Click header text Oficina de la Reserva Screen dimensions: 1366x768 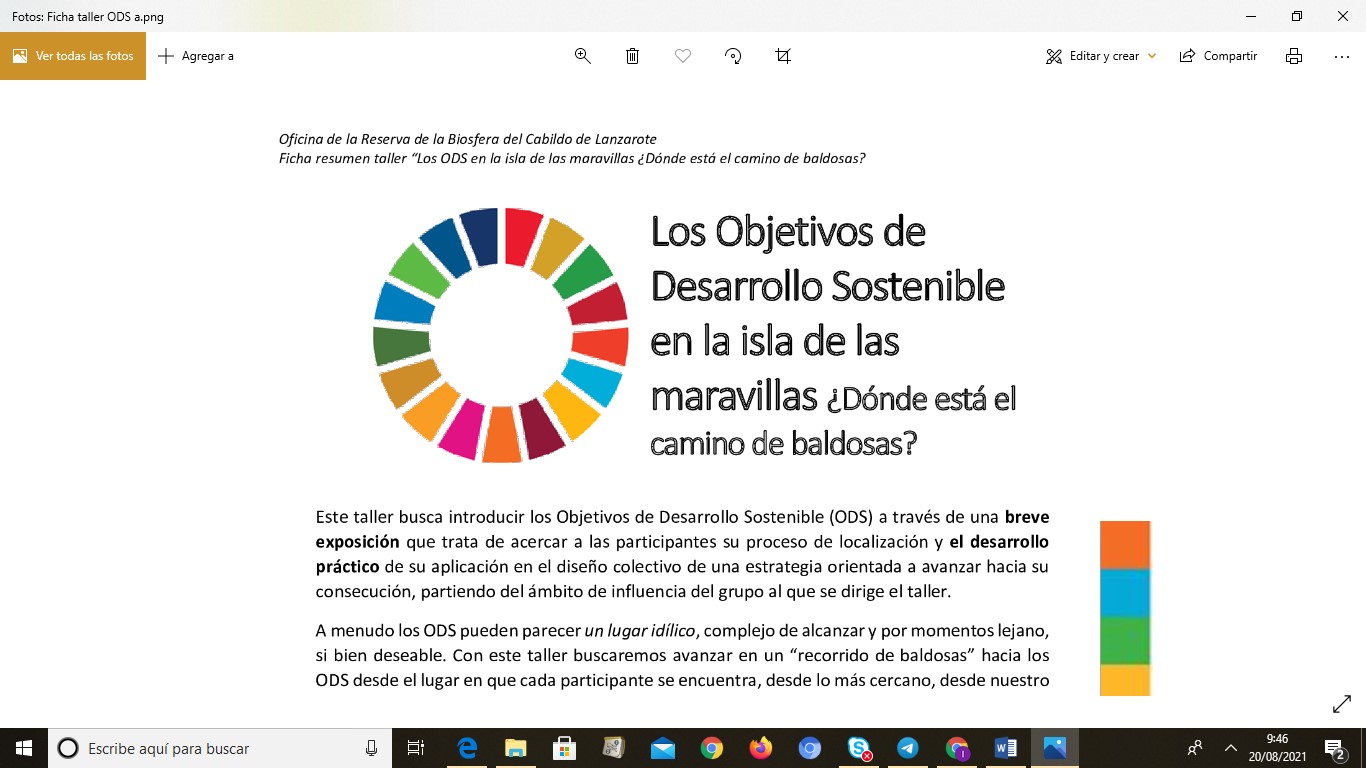pyautogui.click(x=351, y=139)
